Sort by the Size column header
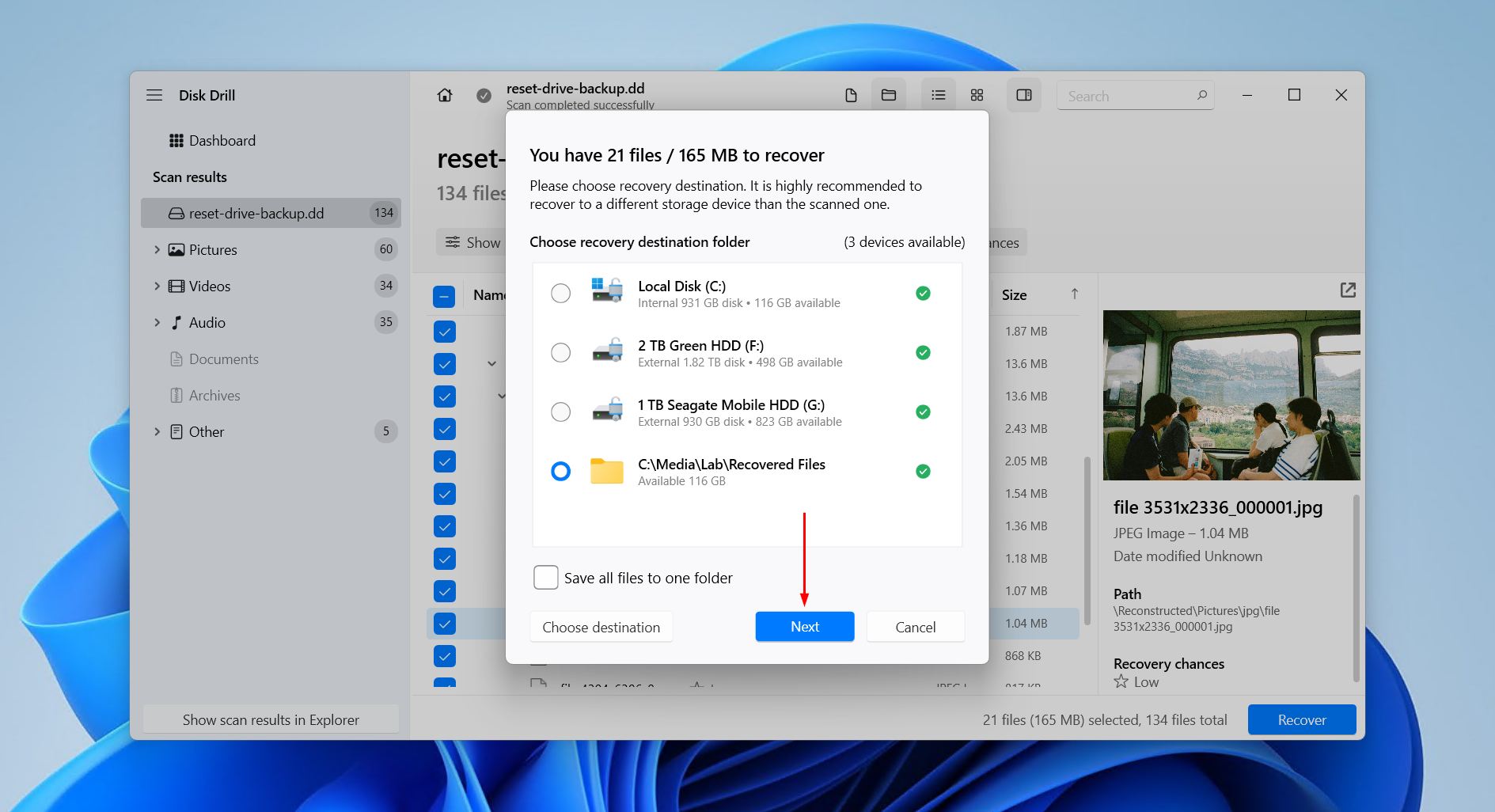 pos(1014,294)
